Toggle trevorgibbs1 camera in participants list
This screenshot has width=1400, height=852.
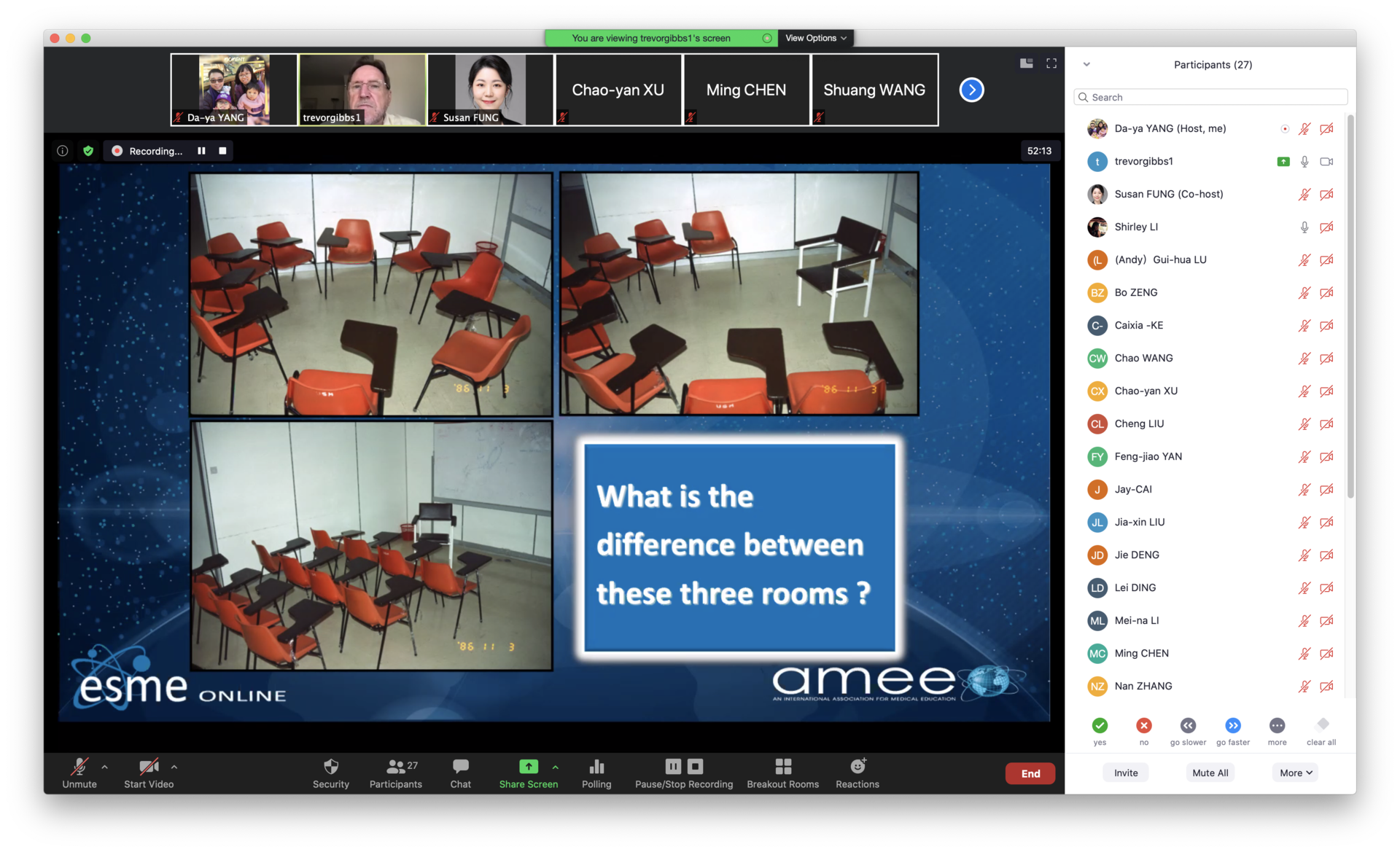pos(1326,162)
